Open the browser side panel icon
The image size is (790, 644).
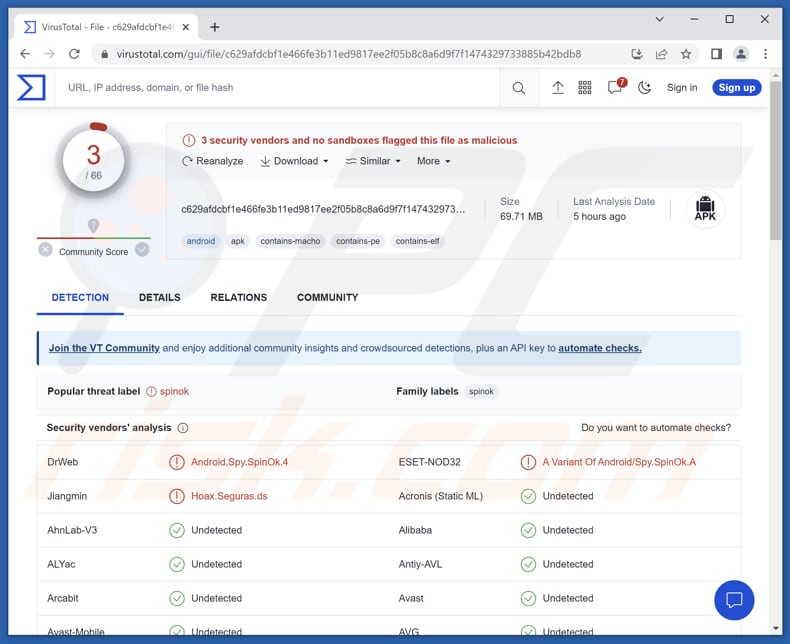[x=716, y=54]
